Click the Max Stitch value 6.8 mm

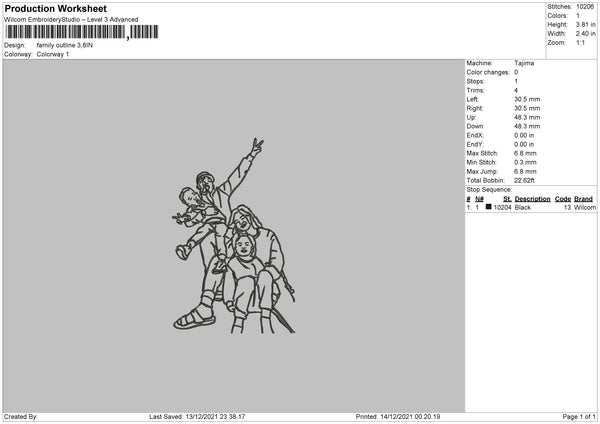coord(525,153)
